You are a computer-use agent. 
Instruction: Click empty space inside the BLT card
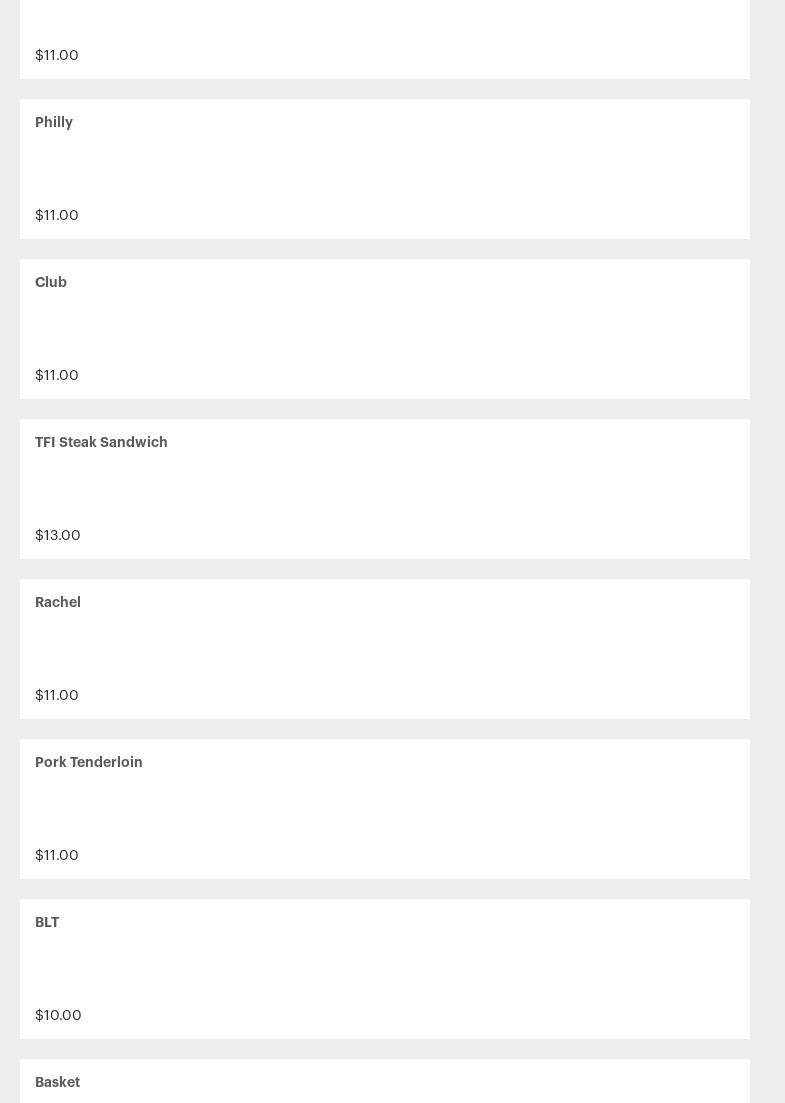pos(400,968)
